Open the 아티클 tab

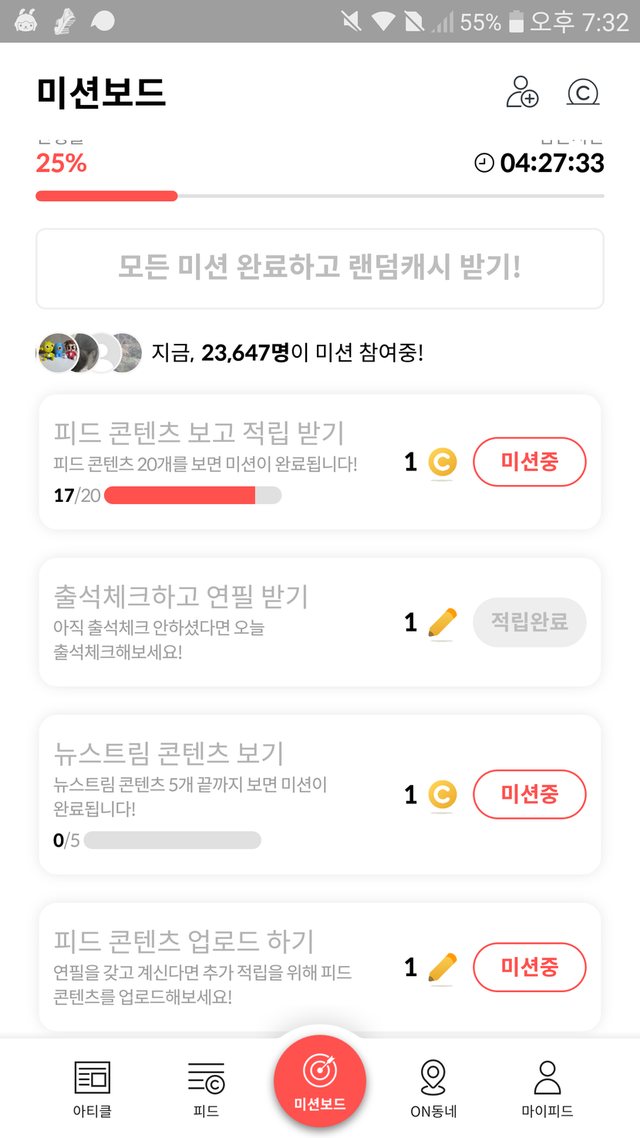[x=92, y=1088]
